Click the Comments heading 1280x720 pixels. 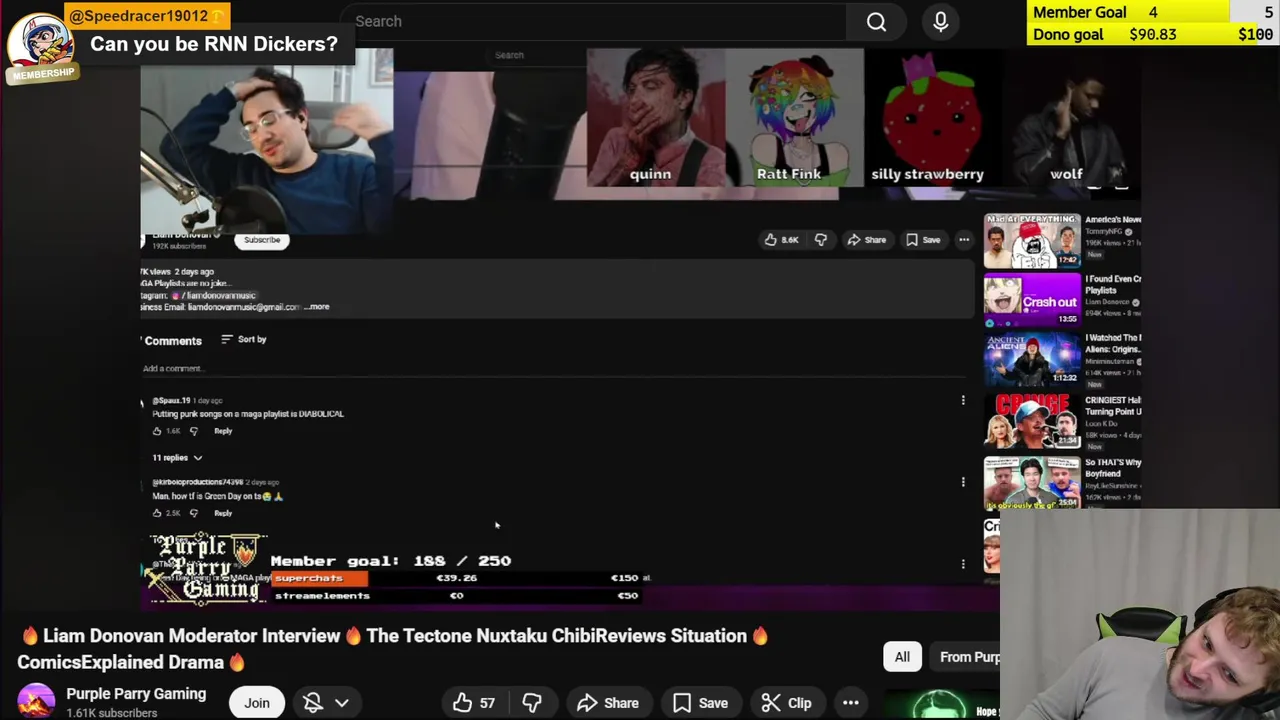point(173,341)
